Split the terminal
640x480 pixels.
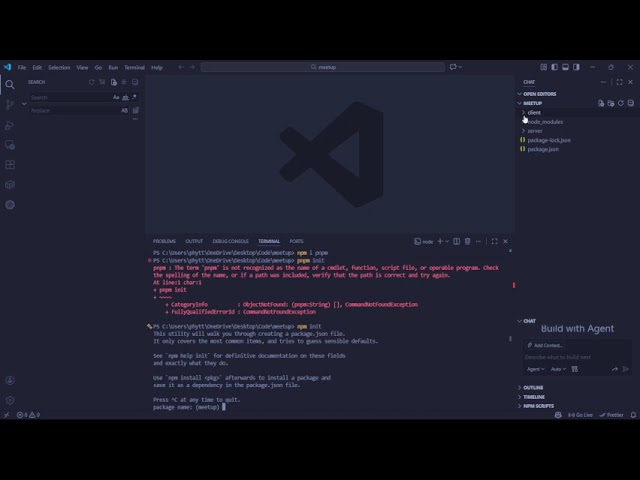[457, 241]
